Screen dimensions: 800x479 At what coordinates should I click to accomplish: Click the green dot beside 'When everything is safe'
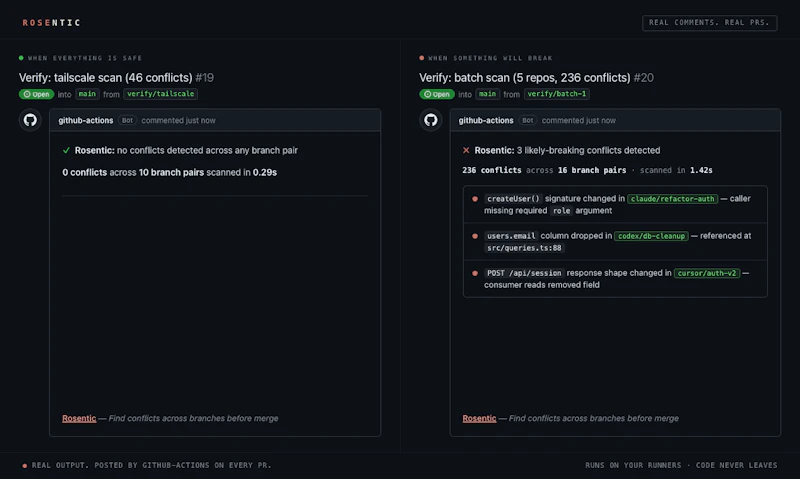(x=21, y=58)
